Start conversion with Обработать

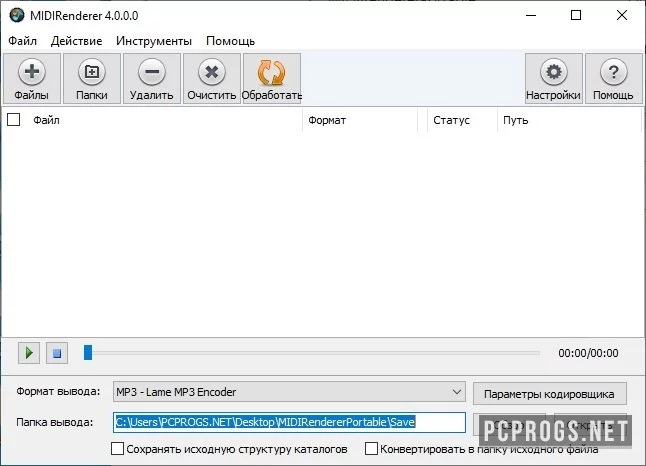272,79
